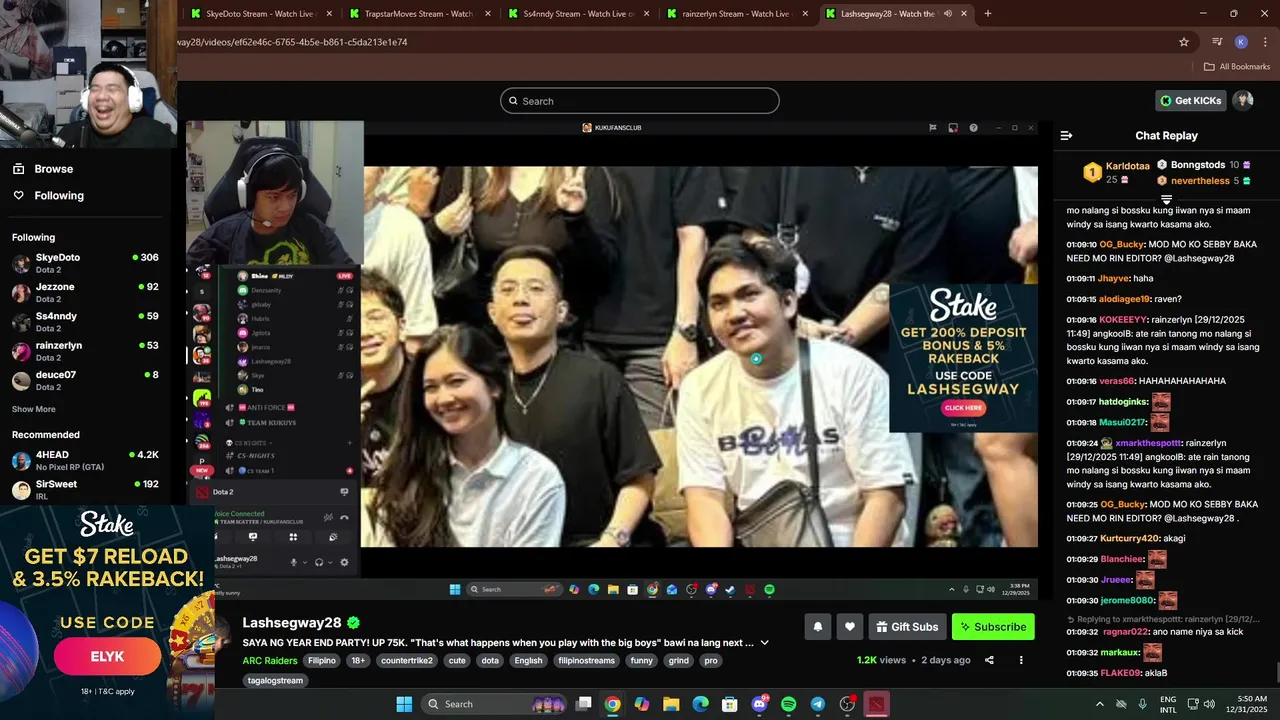The image size is (1280, 720).
Task: Select the filipinostreams tag
Action: click(588, 661)
